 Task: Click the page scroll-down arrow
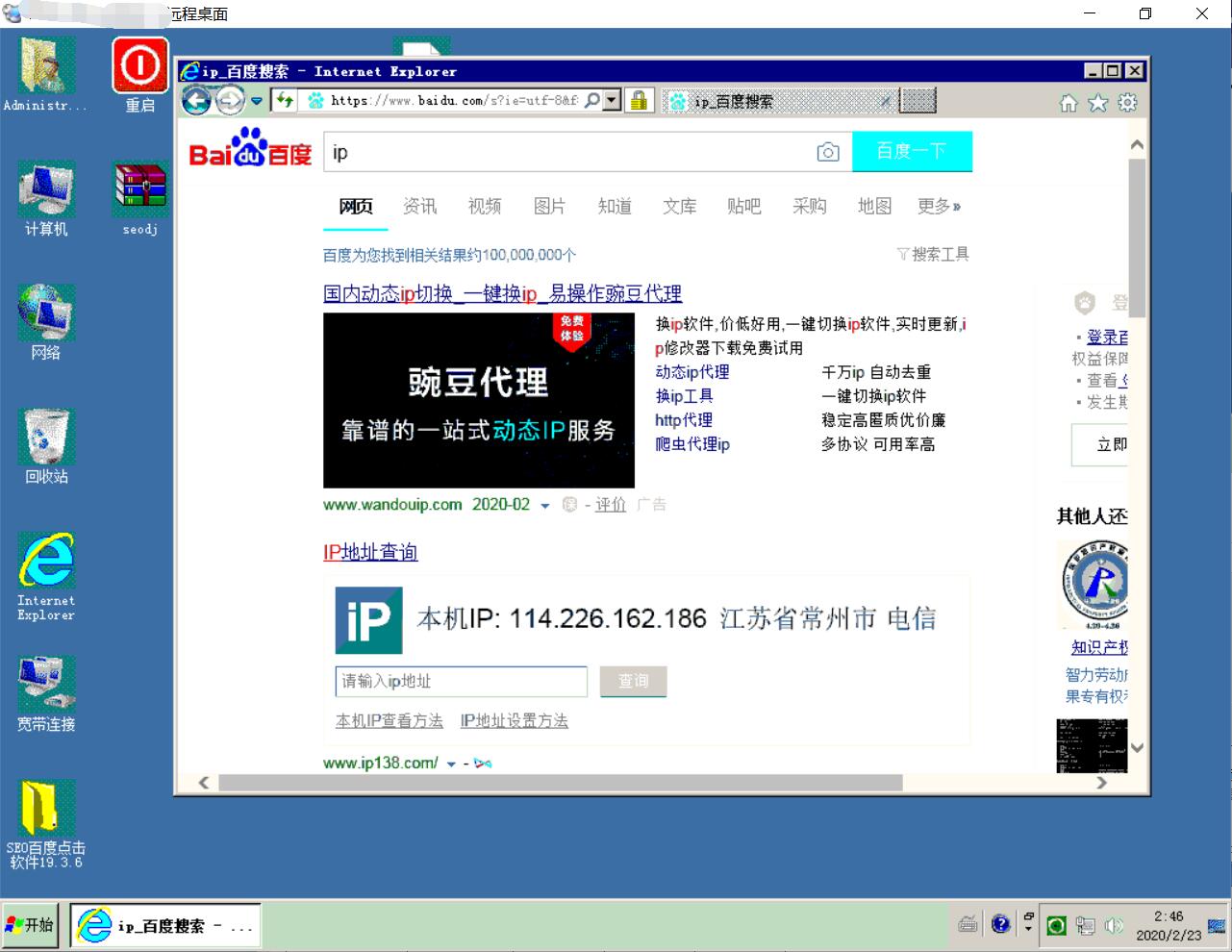pos(1137,748)
